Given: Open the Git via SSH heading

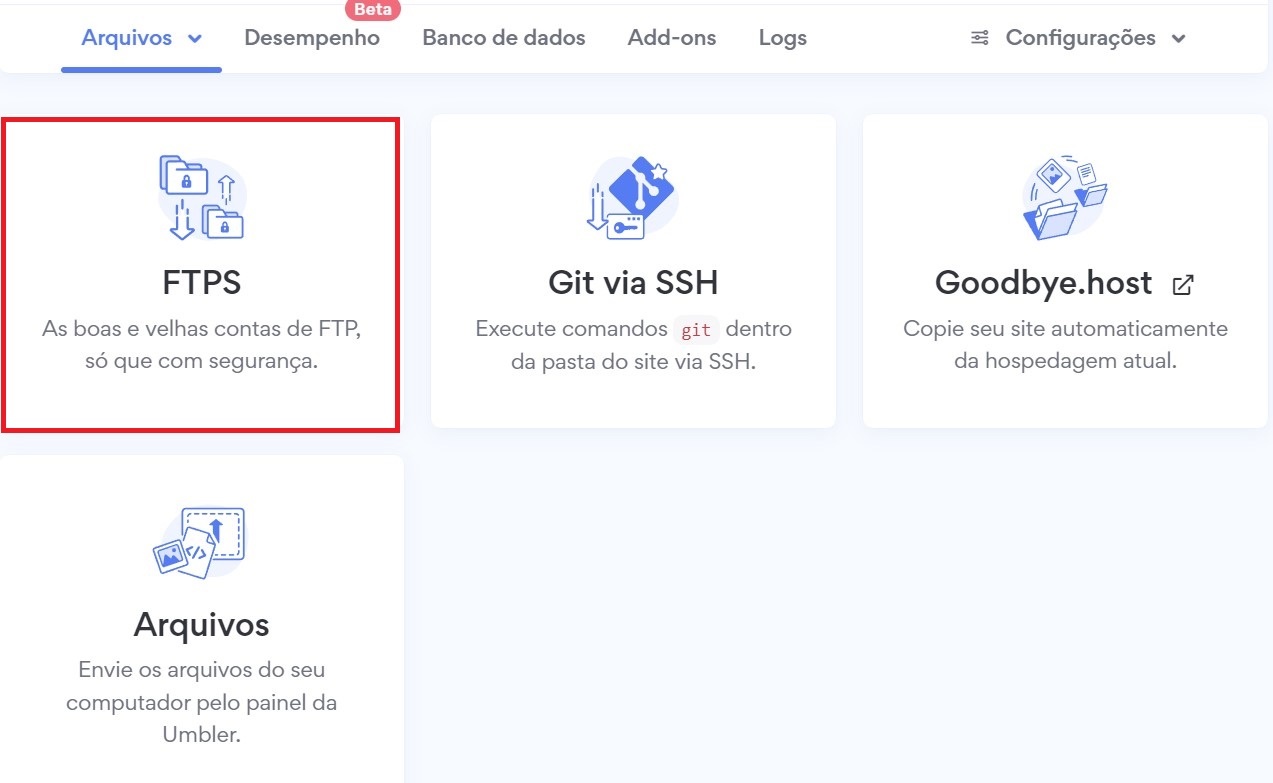Looking at the screenshot, I should pyautogui.click(x=633, y=283).
